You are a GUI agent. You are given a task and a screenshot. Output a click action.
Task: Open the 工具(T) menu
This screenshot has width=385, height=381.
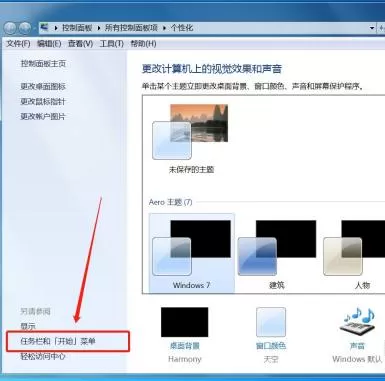pyautogui.click(x=112, y=44)
